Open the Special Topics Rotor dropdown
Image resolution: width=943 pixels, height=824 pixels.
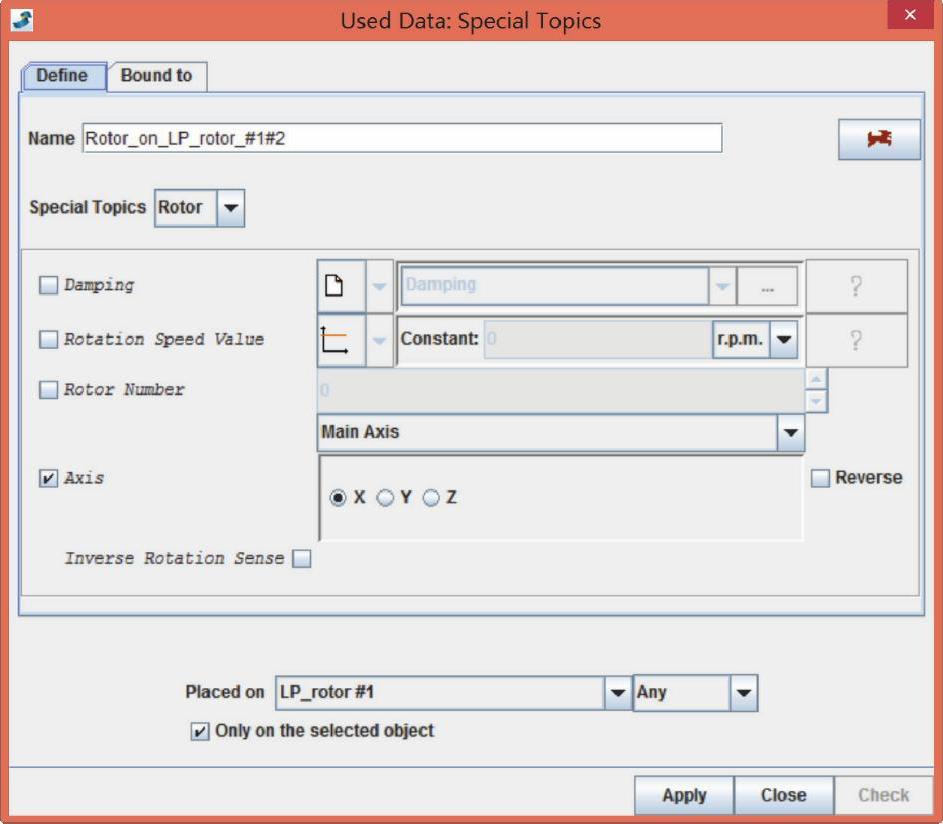pyautogui.click(x=230, y=208)
